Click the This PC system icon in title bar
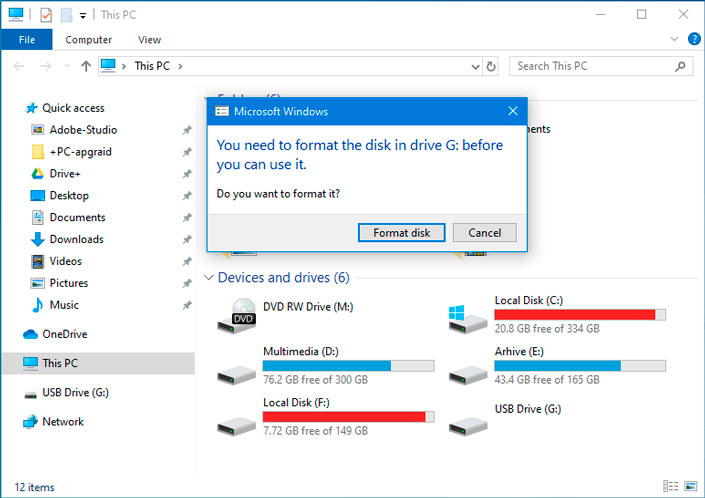 (x=16, y=14)
